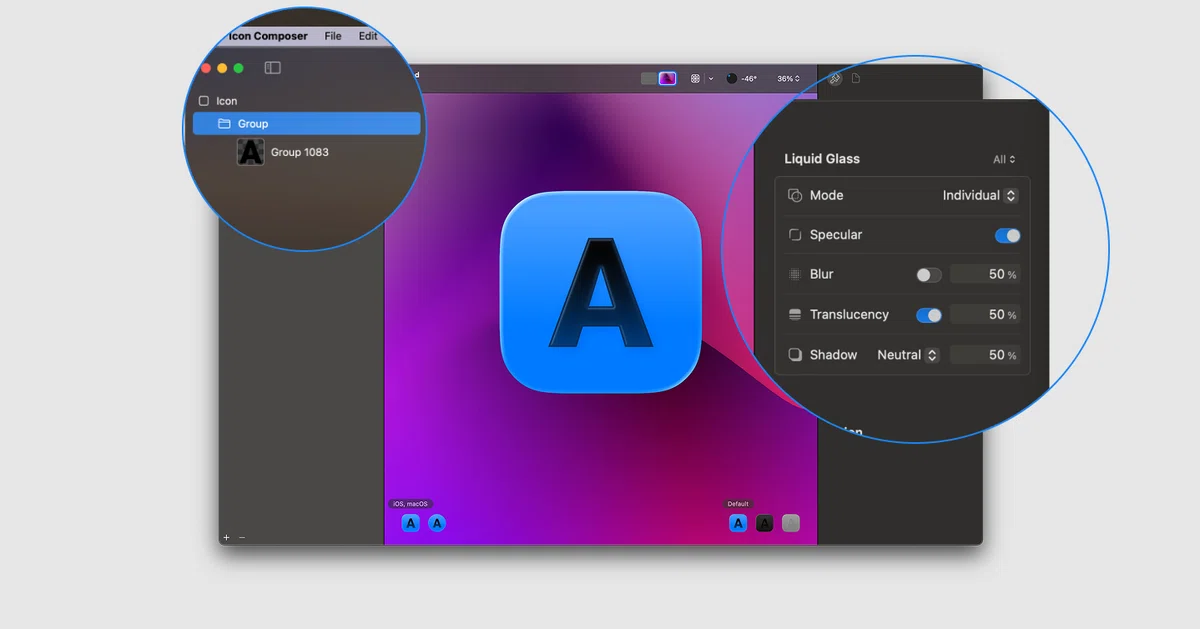The height and width of the screenshot is (629, 1200).
Task: Select the circular platform preview icon
Action: (x=437, y=523)
